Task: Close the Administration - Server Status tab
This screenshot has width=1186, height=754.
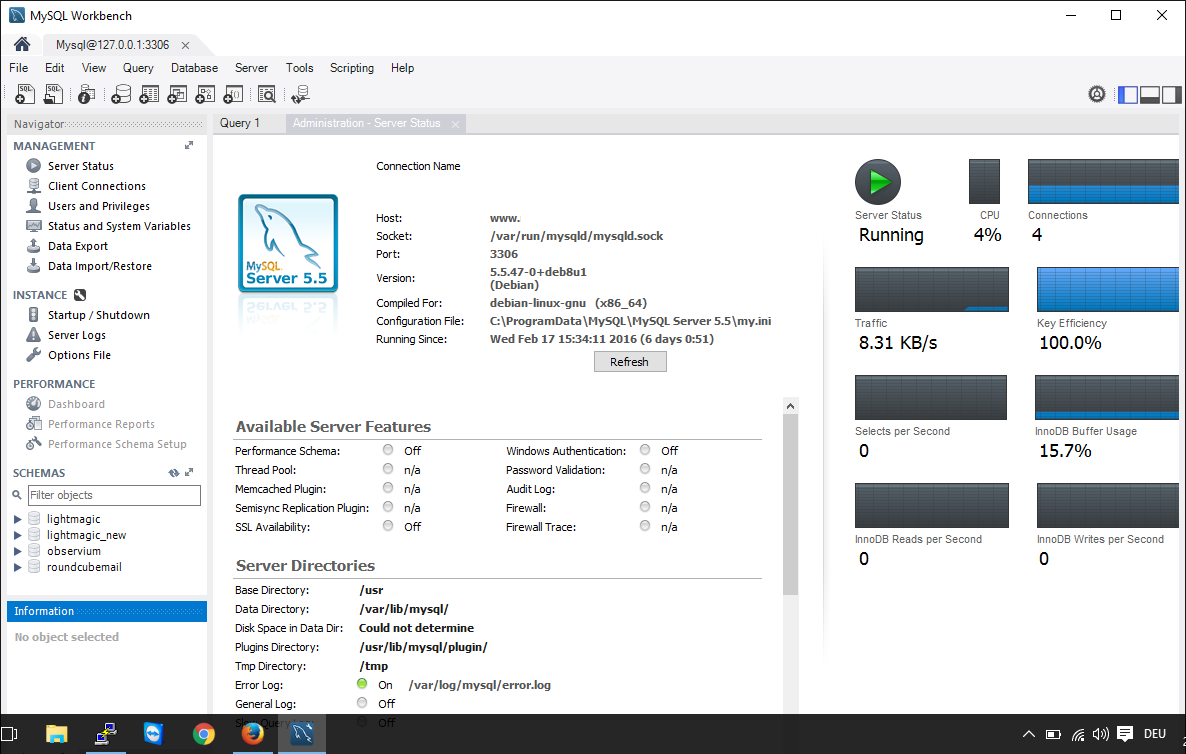Action: 455,124
